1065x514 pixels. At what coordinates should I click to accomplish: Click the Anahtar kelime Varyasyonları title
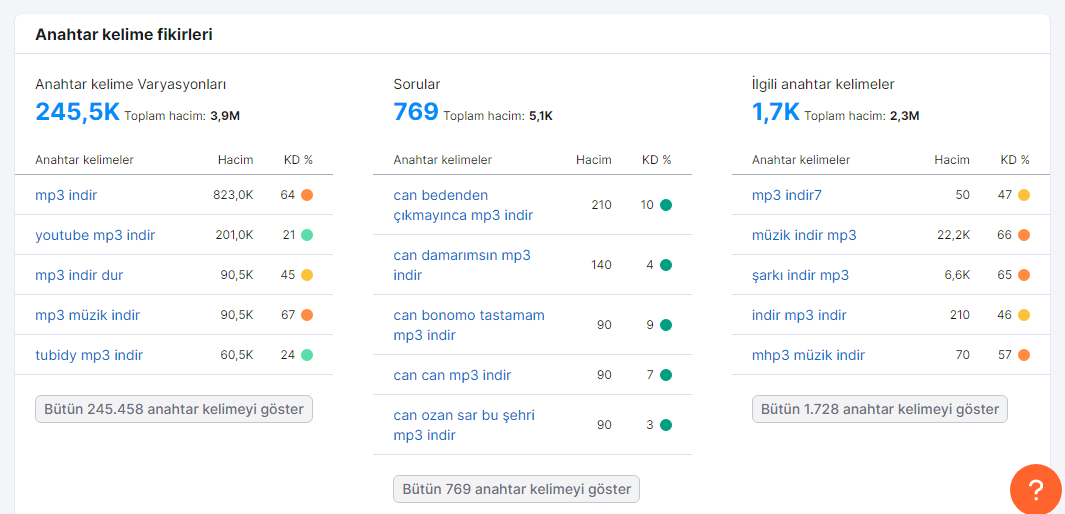click(x=130, y=85)
